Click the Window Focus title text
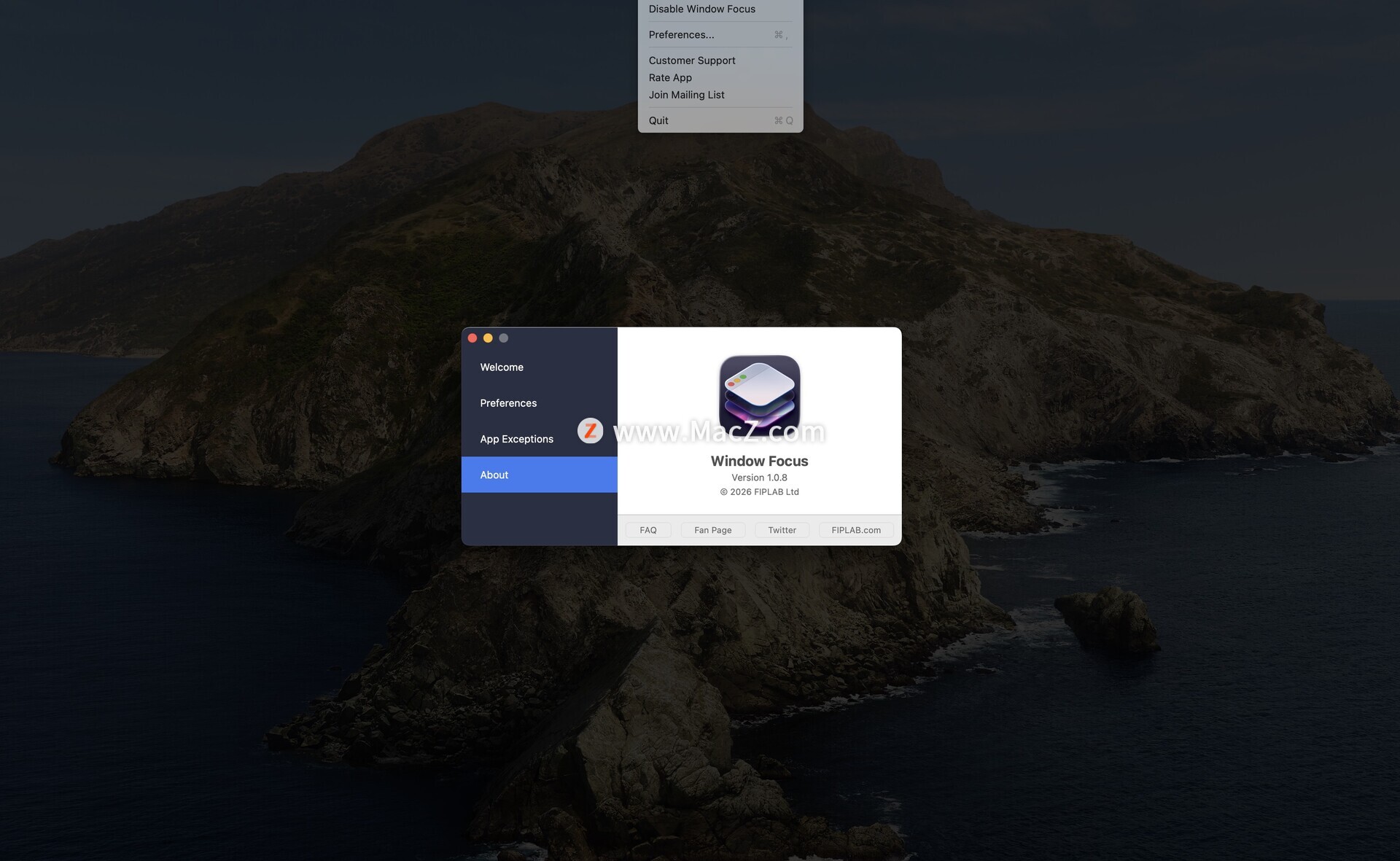The image size is (1400, 861). pyautogui.click(x=759, y=461)
